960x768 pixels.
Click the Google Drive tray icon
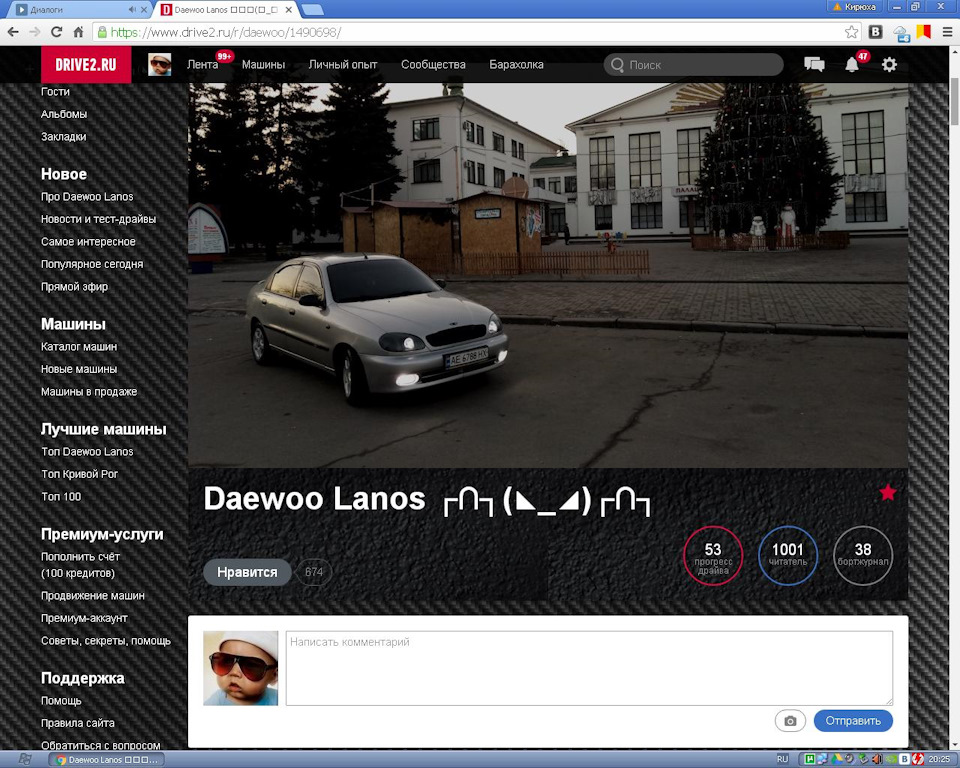point(835,759)
